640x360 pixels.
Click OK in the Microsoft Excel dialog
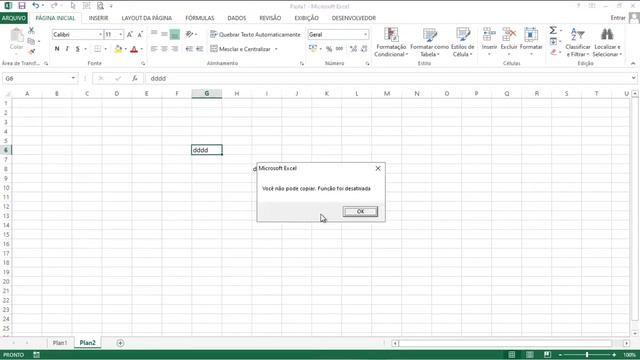(x=360, y=211)
